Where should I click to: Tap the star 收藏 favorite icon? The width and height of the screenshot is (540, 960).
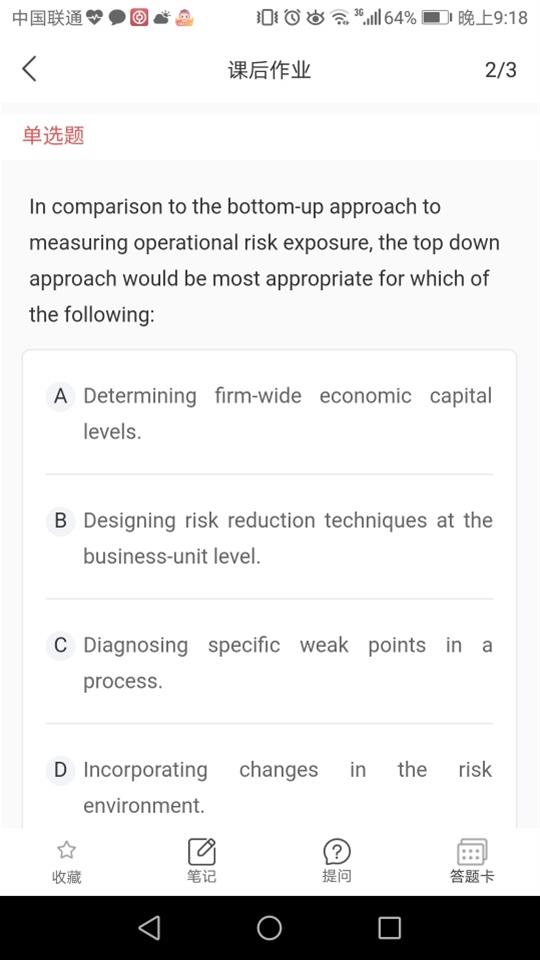(66, 850)
